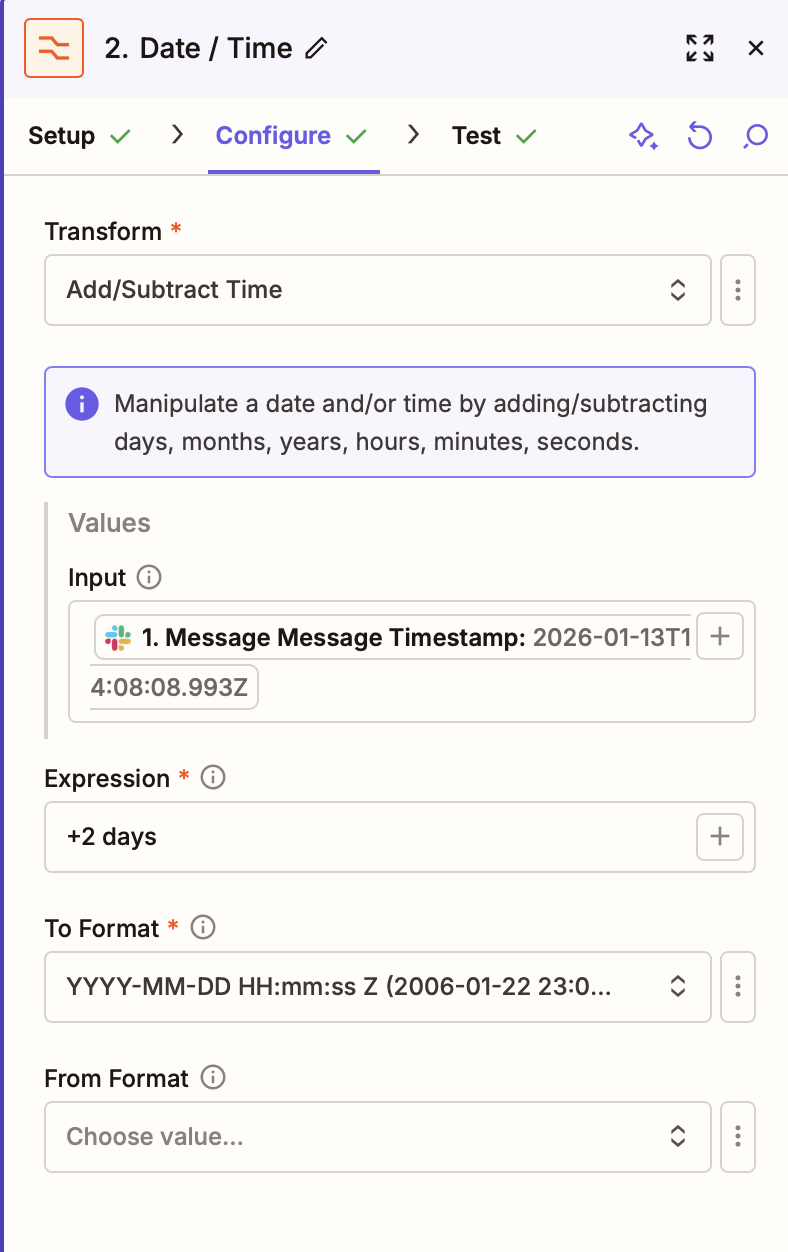Image resolution: width=788 pixels, height=1252 pixels.
Task: Click the Expression info icon
Action: (x=213, y=778)
